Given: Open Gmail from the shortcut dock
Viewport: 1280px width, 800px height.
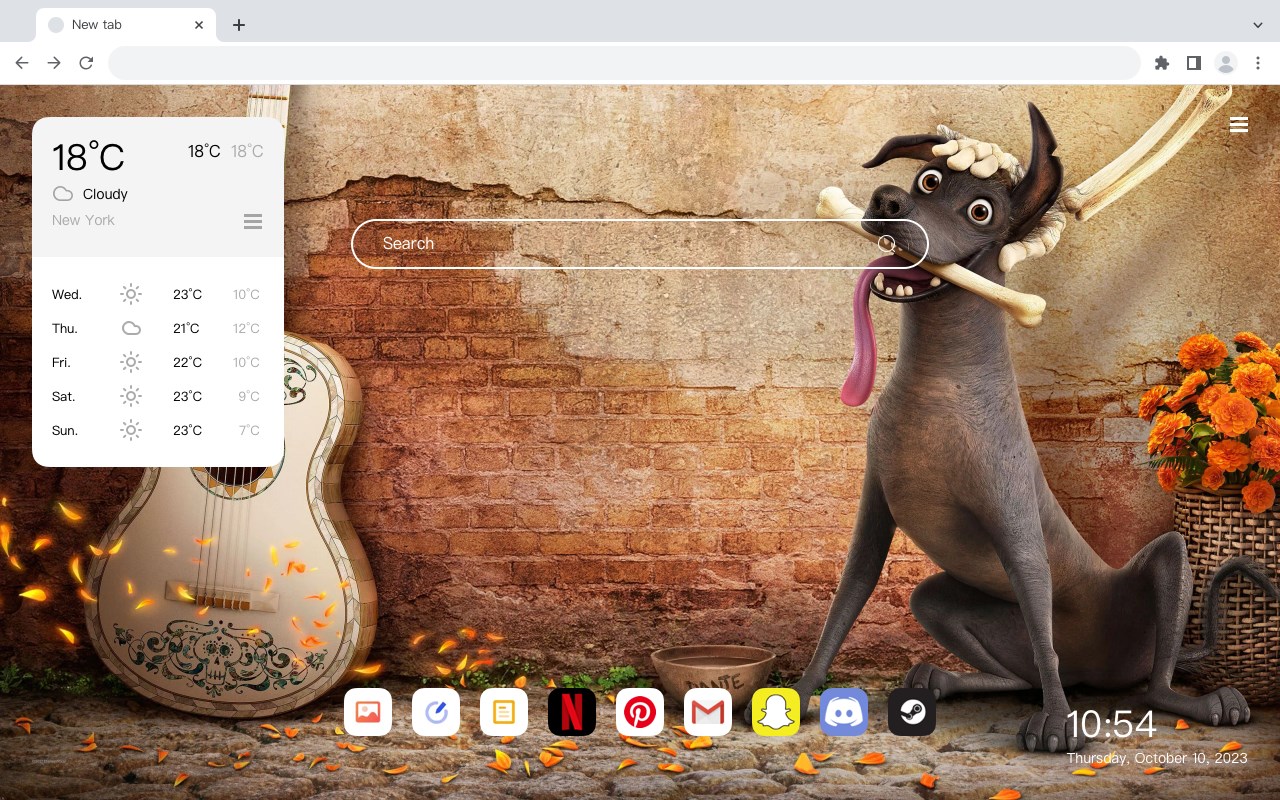Looking at the screenshot, I should 708,712.
